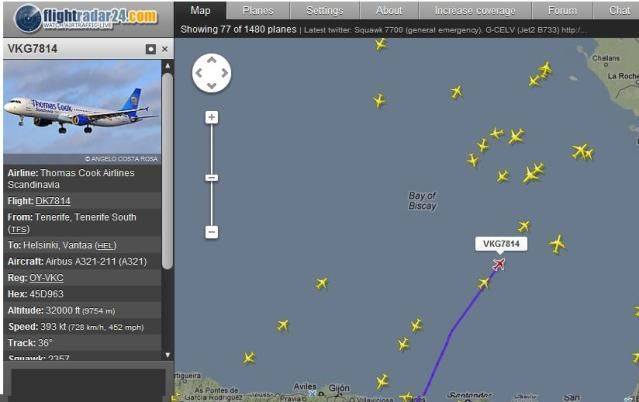Follow the DK7814 flight link

[x=53, y=201]
